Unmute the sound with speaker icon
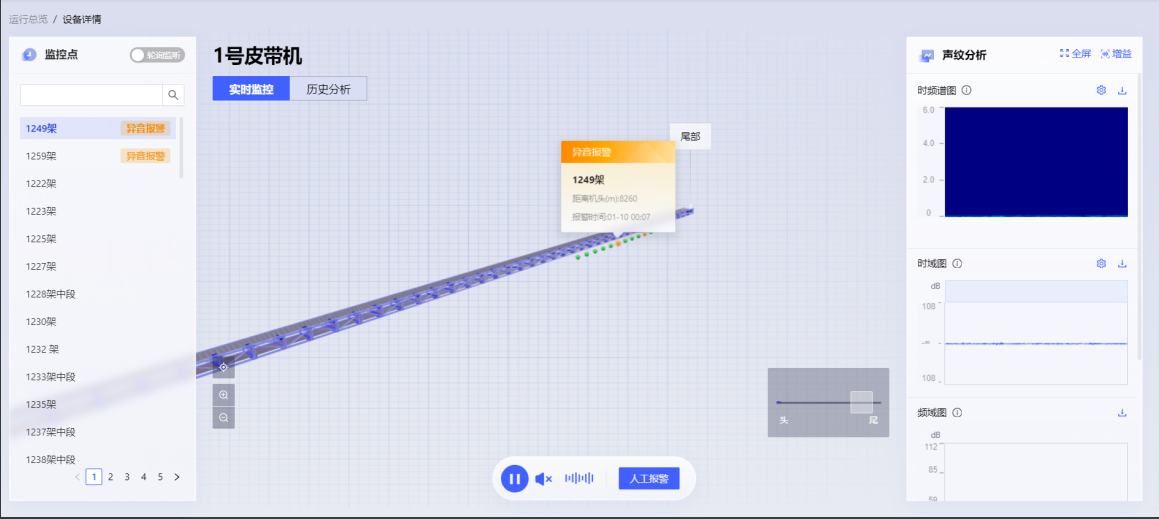The height and width of the screenshot is (519, 1159). (543, 479)
